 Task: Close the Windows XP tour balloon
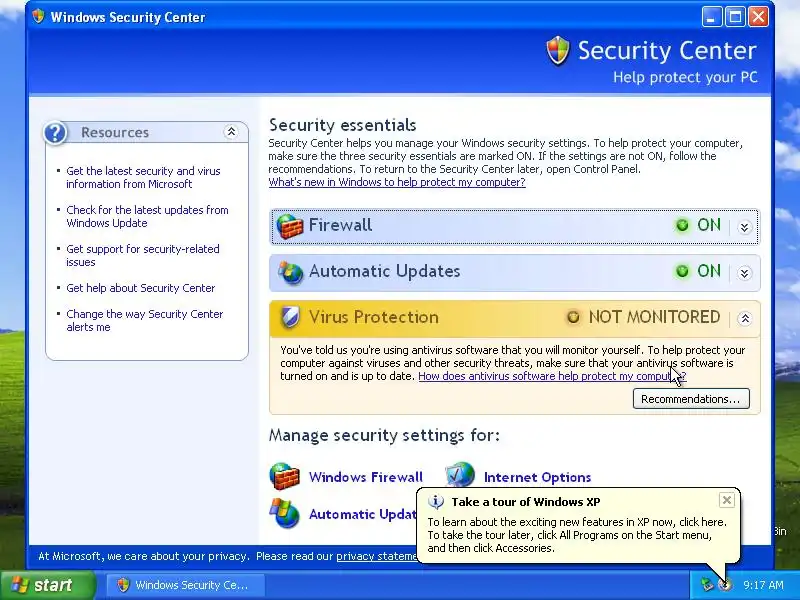coord(727,500)
